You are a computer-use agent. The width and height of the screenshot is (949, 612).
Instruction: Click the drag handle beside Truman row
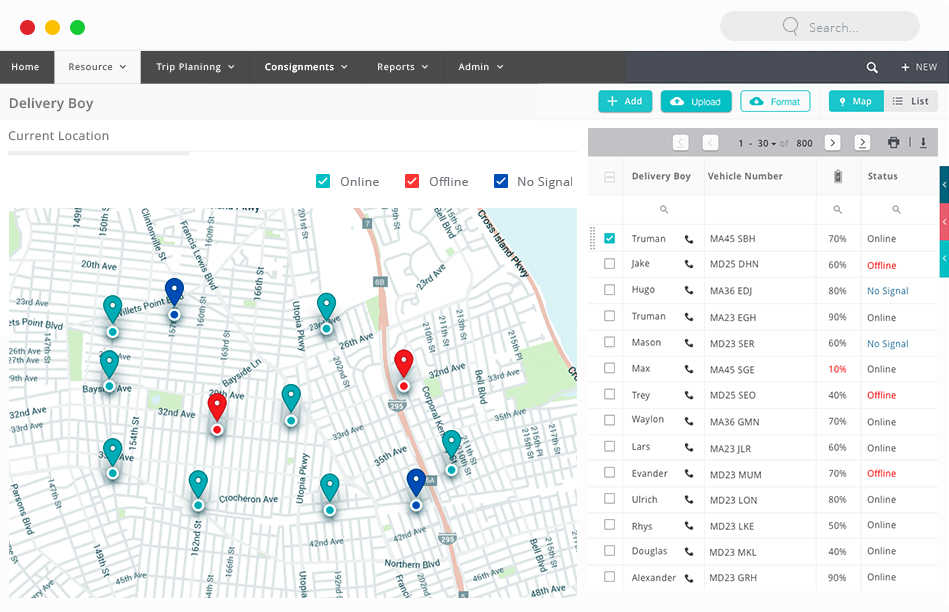pos(592,239)
